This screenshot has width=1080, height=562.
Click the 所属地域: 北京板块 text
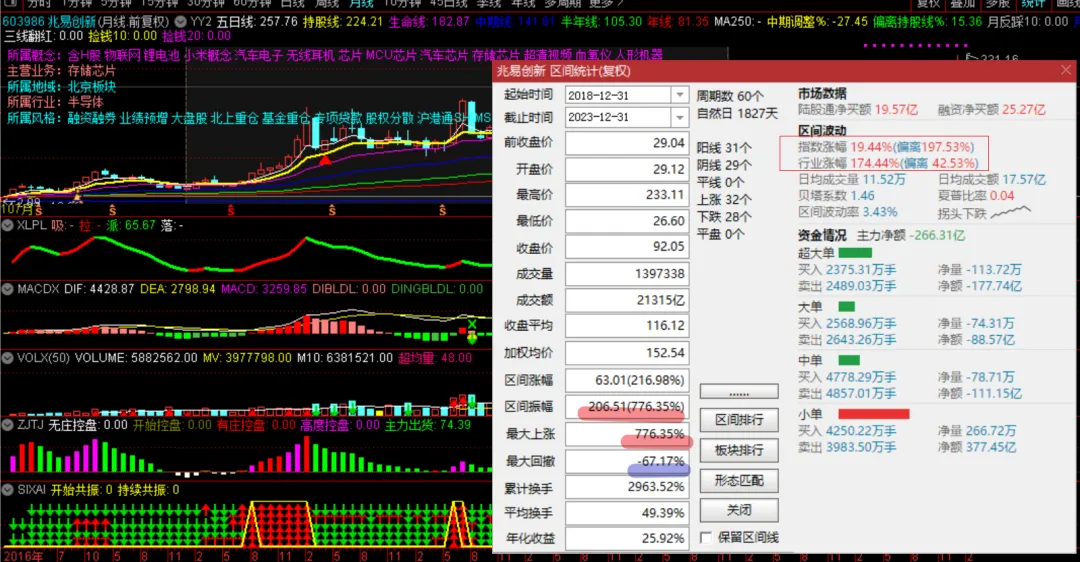61,87
